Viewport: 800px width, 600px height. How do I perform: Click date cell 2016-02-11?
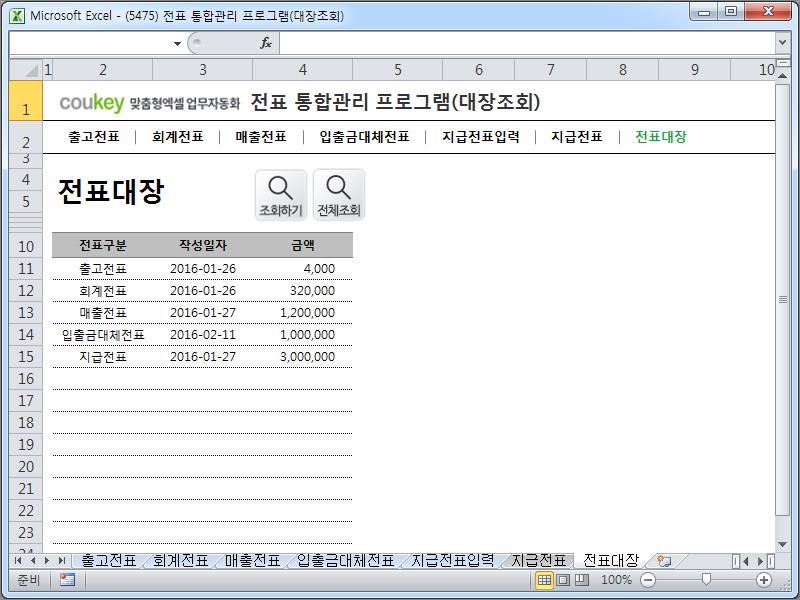click(x=203, y=335)
